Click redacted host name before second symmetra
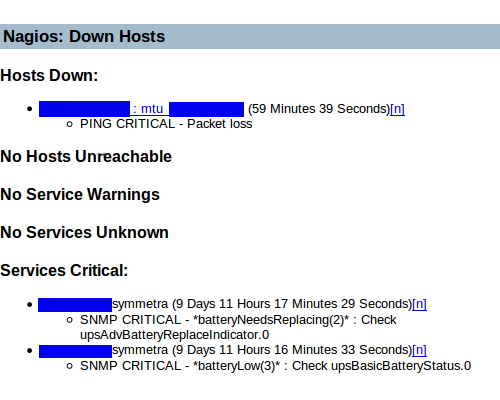500x400 pixels. 75,351
